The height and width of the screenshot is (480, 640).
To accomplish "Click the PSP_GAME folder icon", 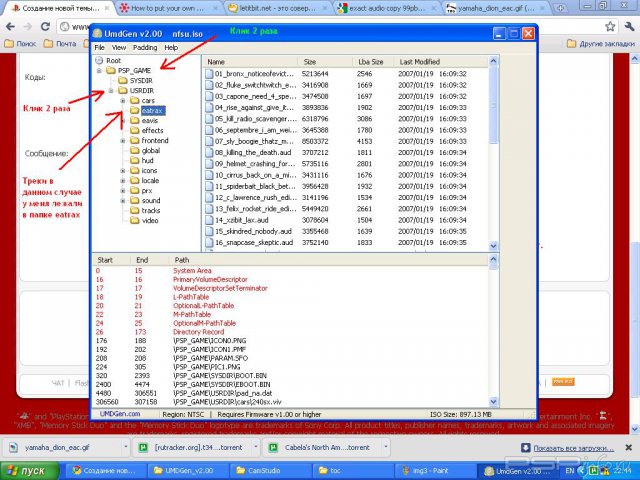I will pos(110,71).
